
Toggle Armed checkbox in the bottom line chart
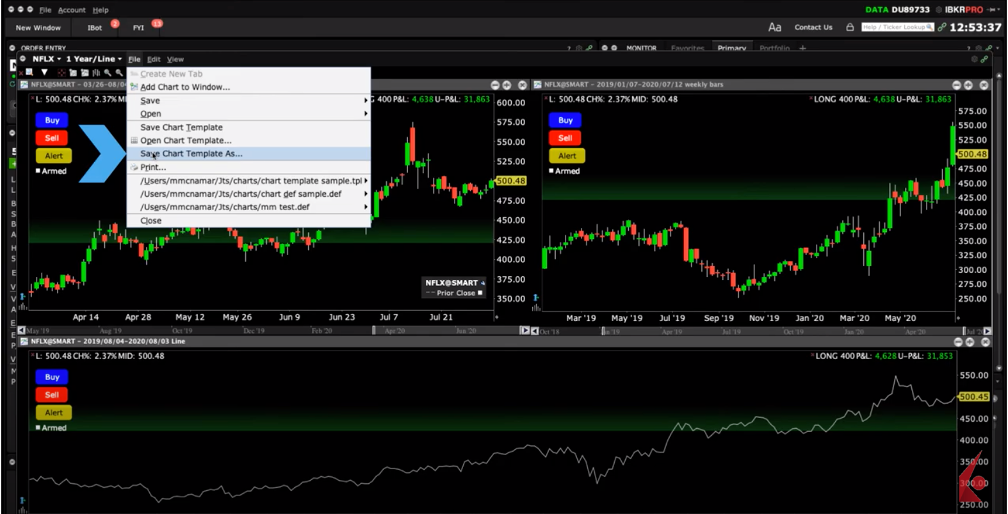(40, 428)
